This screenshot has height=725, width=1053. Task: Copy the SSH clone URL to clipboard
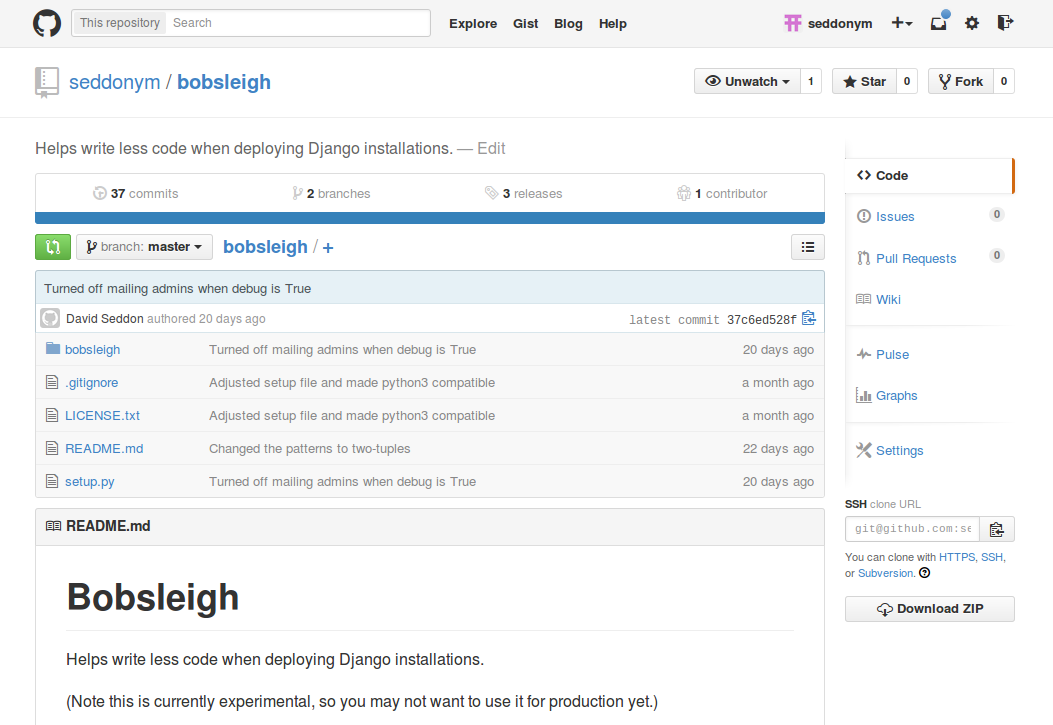click(x=997, y=529)
